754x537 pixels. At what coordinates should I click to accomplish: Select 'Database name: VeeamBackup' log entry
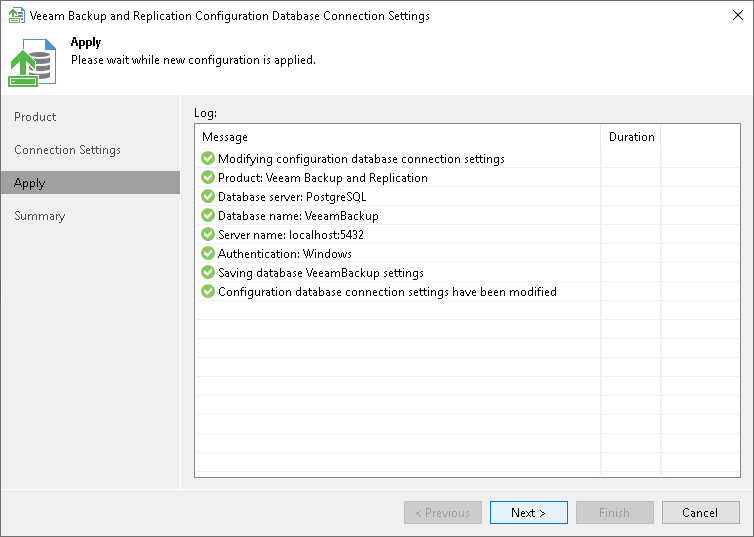[467, 215]
